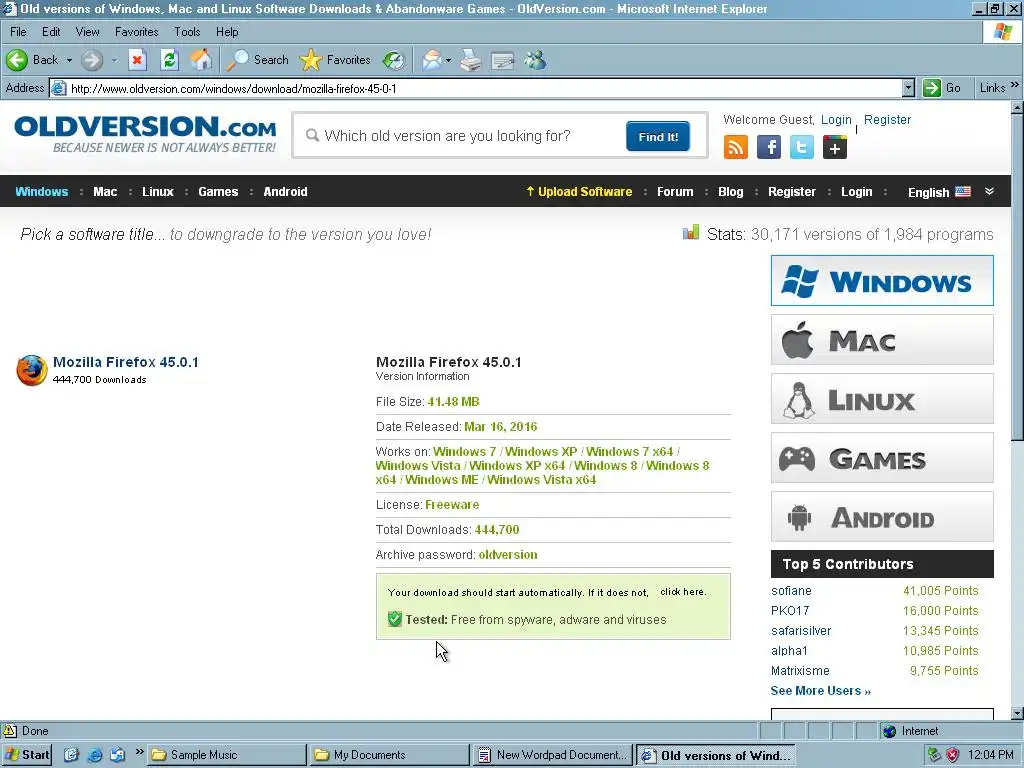Click See More Users link
The width and height of the screenshot is (1024, 768).
tap(820, 690)
